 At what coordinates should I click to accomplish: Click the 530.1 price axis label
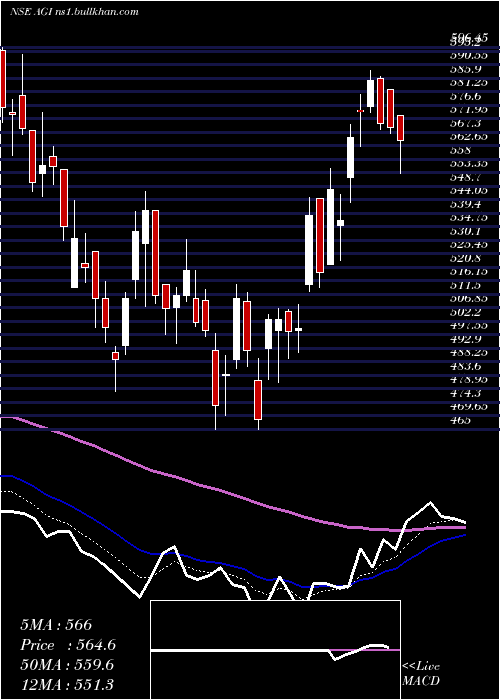[x=465, y=231]
